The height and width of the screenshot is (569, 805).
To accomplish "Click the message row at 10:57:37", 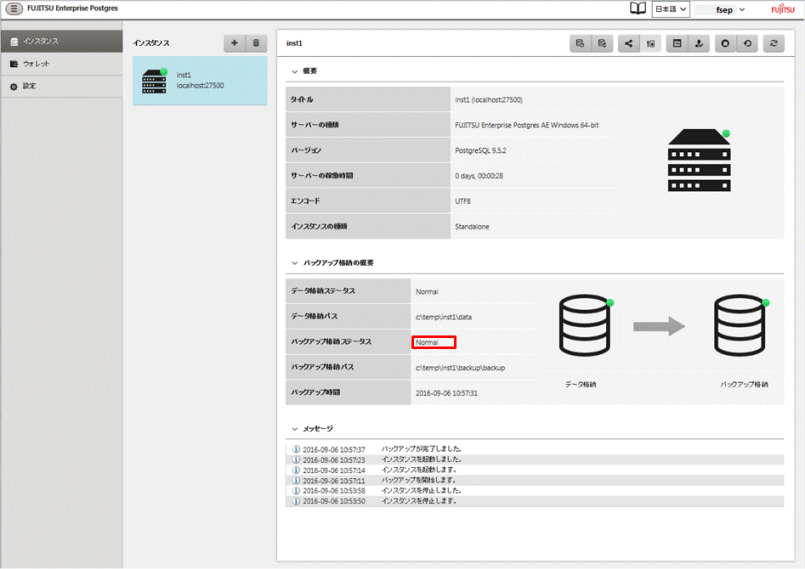I will pos(534,449).
